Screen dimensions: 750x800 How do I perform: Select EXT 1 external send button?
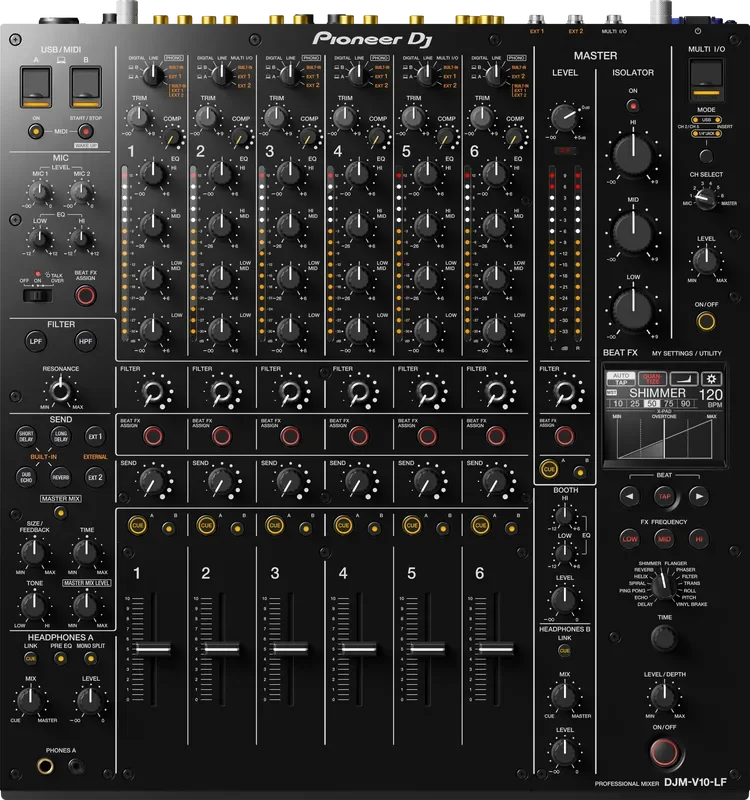tap(95, 436)
